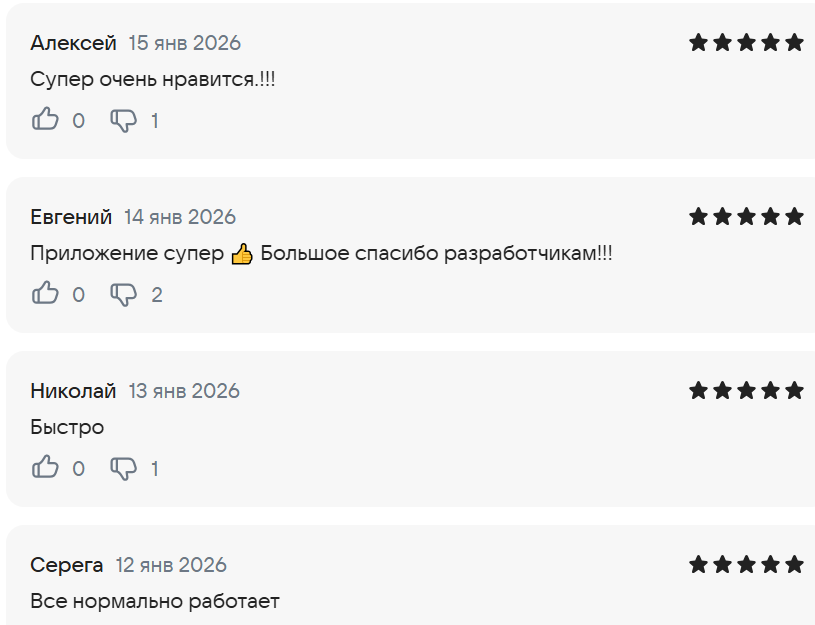Open reviewer name Алексей
This screenshot has width=815, height=625.
pos(73,43)
